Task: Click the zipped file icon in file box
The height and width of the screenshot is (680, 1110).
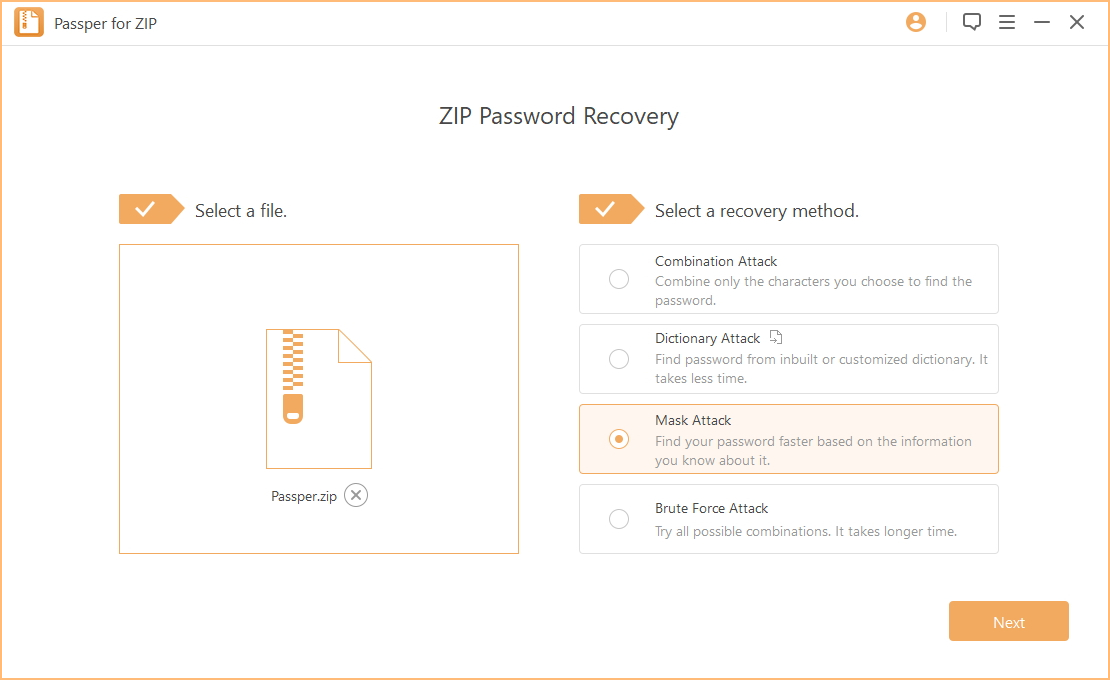Action: point(319,398)
